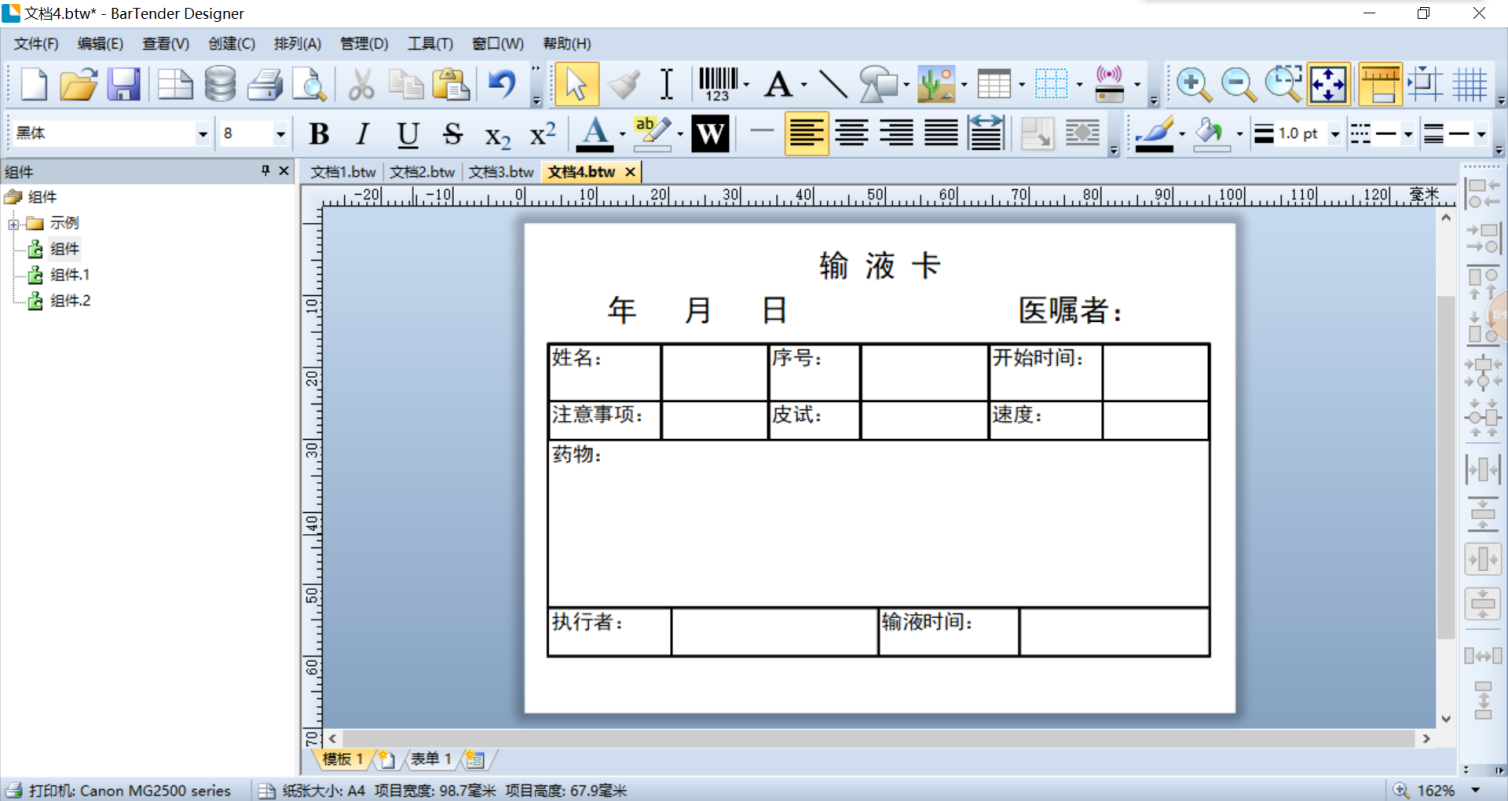Select the barcode creation tool
1508x801 pixels.
click(718, 84)
